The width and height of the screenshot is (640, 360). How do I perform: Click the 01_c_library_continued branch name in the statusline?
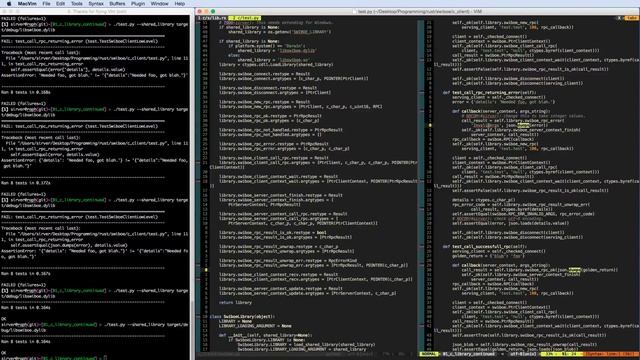pos(469,354)
